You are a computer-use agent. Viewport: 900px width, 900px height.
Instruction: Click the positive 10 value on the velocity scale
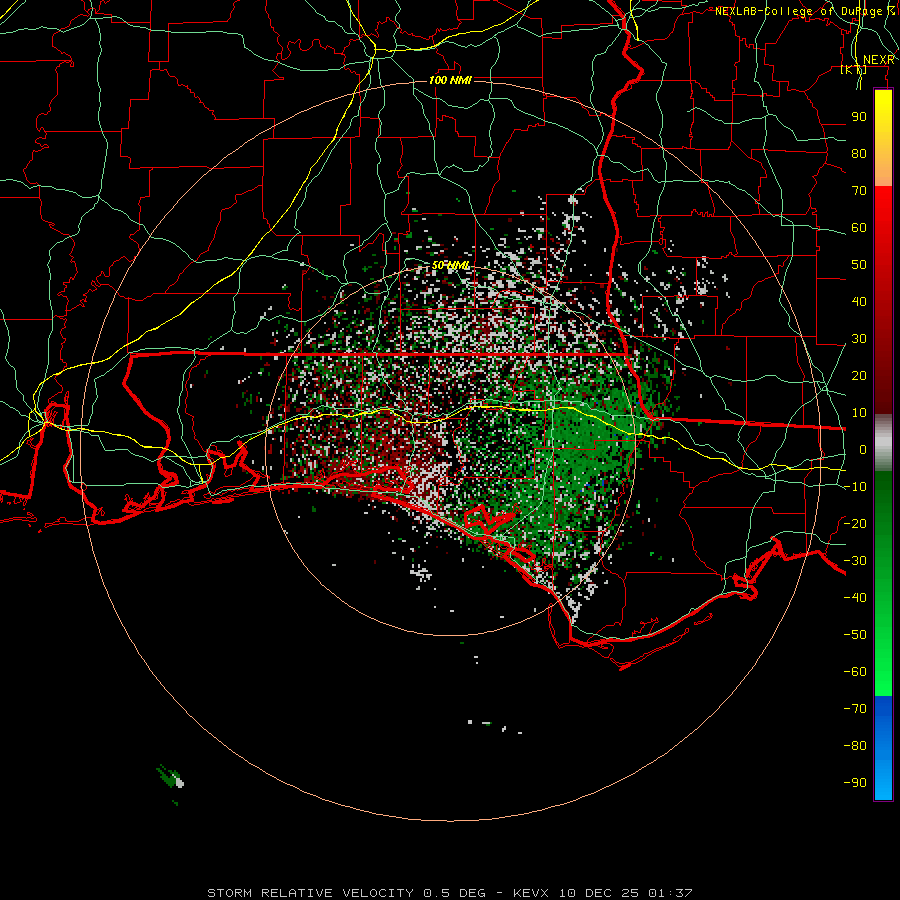coord(859,413)
